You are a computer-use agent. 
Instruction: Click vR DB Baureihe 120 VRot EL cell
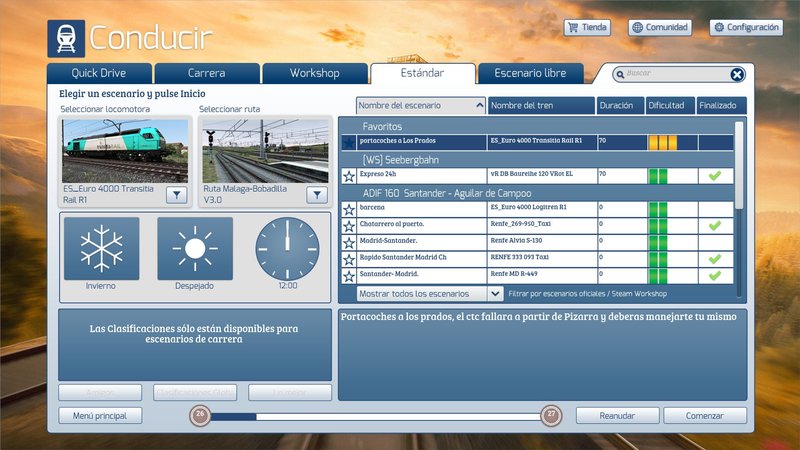[542, 176]
